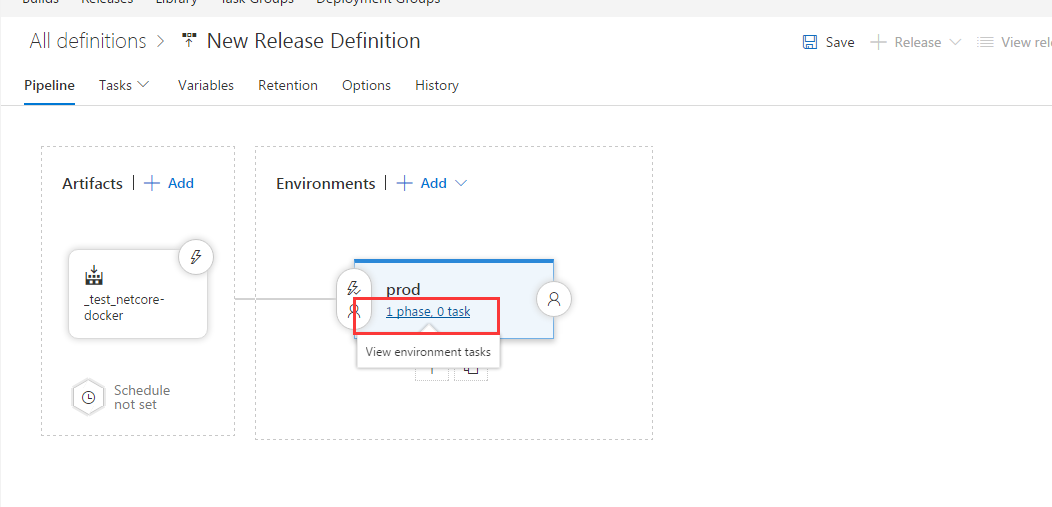The height and width of the screenshot is (507, 1052).
Task: Click the View releases list icon
Action: [x=985, y=42]
